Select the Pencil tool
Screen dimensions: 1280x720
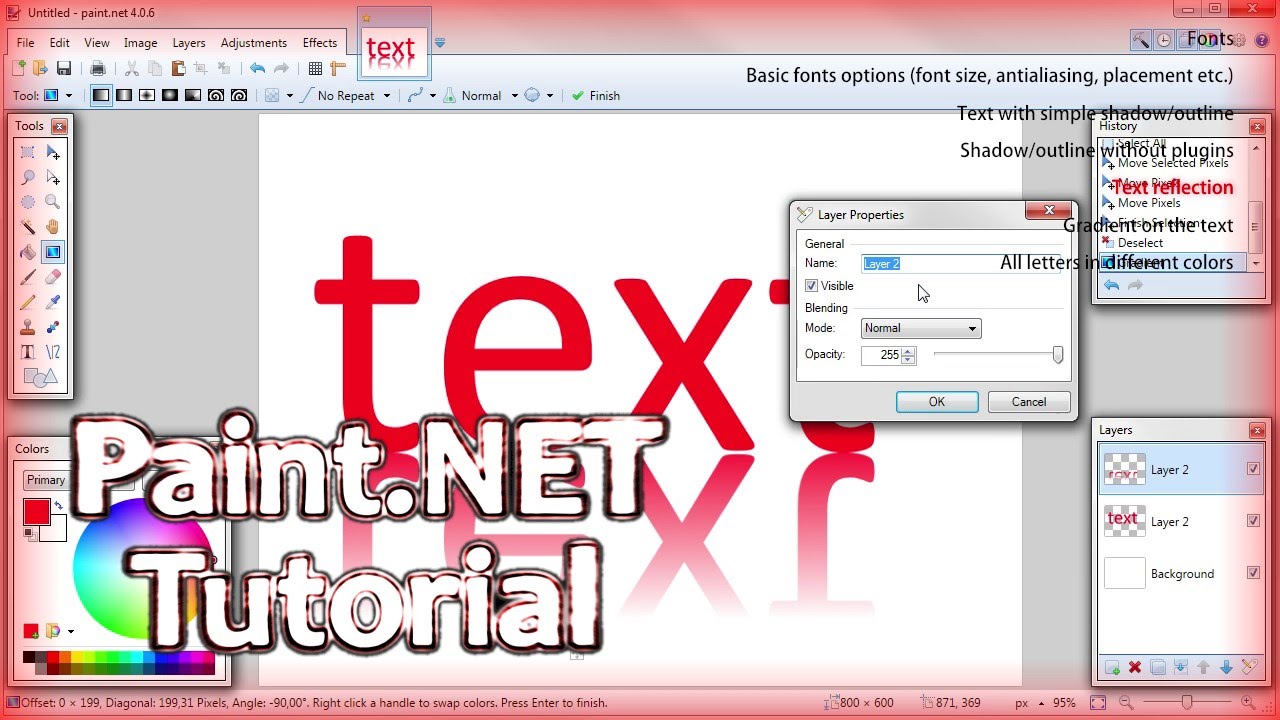28,302
